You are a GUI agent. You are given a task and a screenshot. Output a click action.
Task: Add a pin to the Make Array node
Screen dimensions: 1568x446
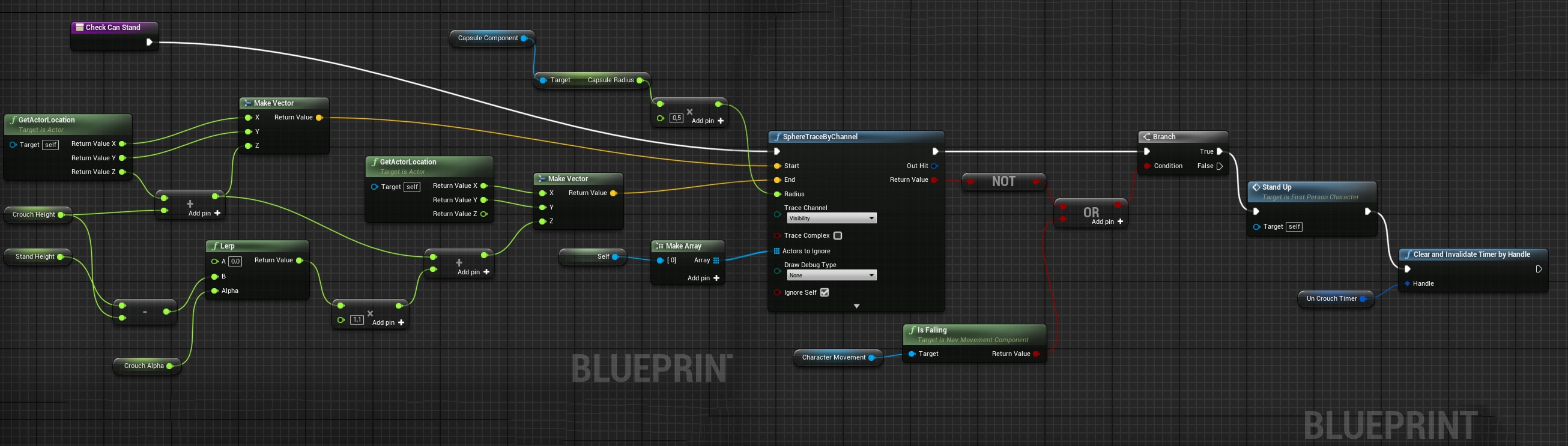(x=704, y=278)
